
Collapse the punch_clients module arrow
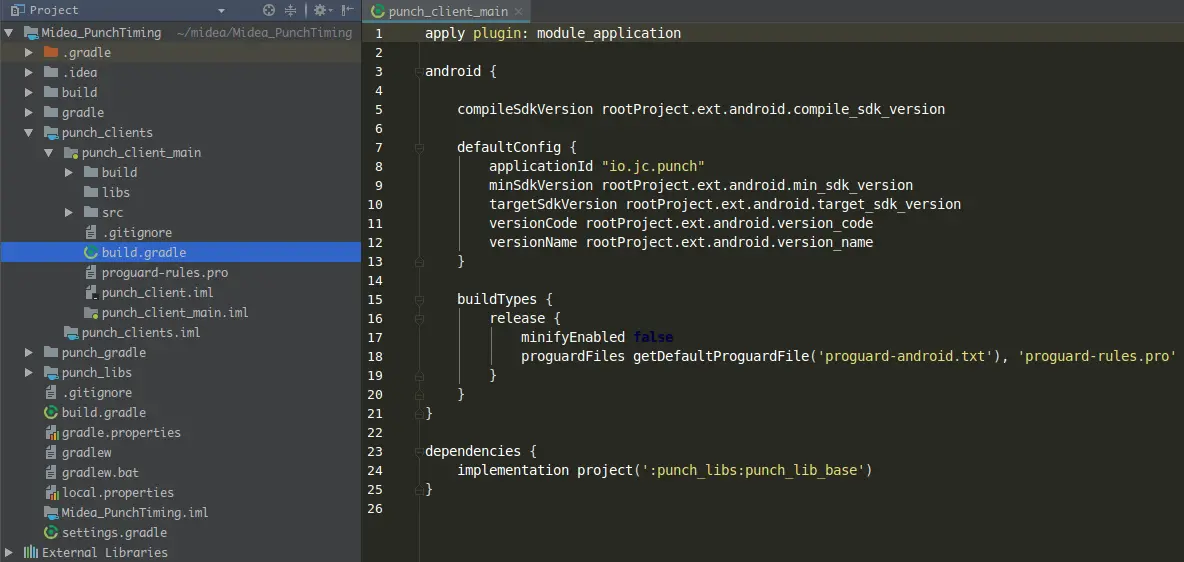point(28,132)
